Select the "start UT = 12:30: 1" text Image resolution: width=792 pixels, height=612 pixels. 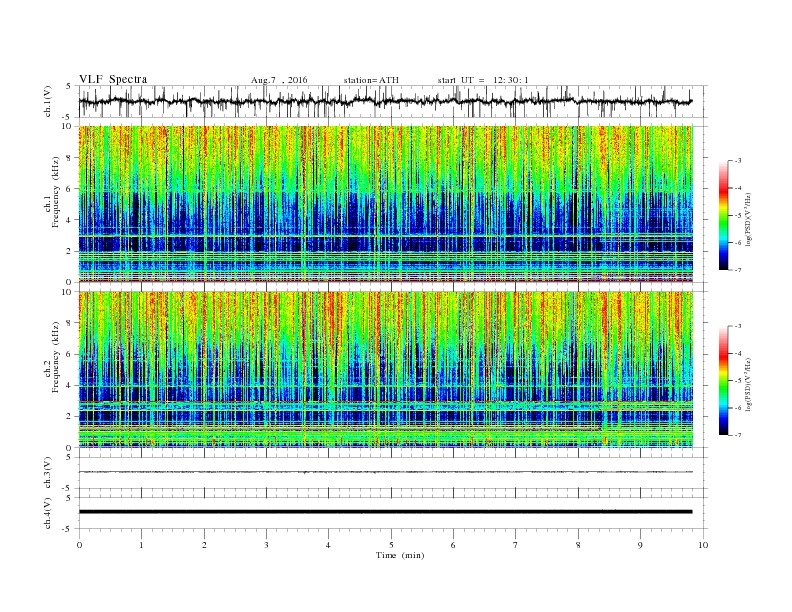pyautogui.click(x=483, y=80)
